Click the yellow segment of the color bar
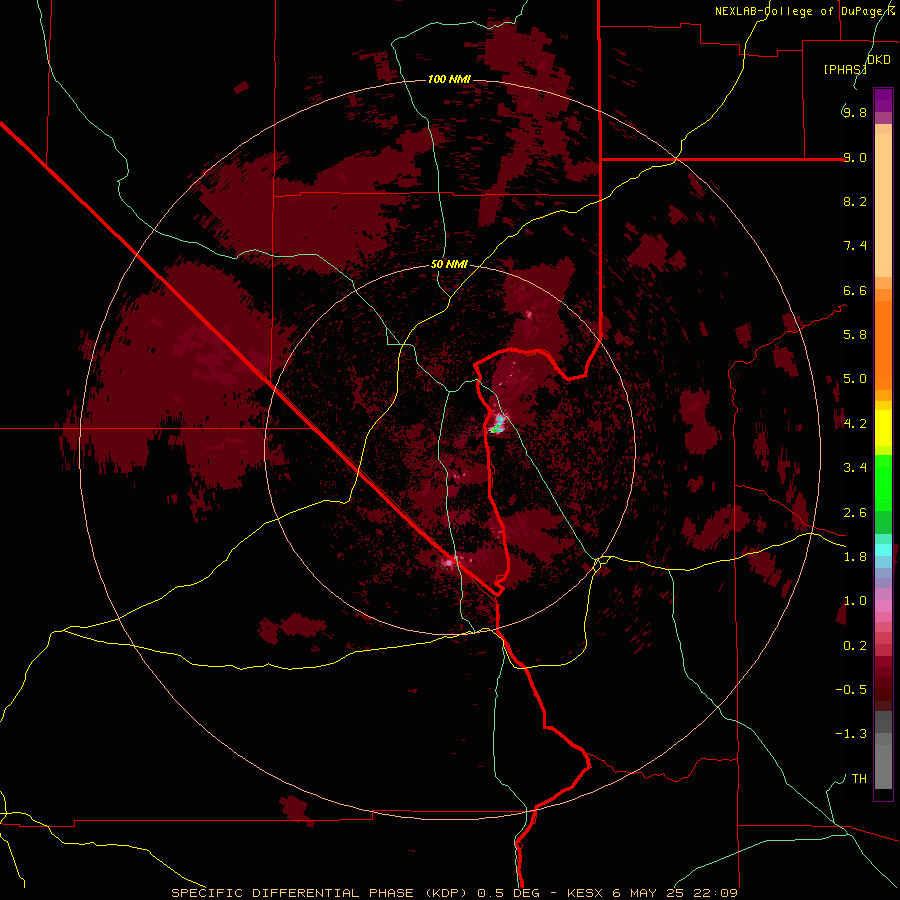This screenshot has width=900, height=900. 883,428
